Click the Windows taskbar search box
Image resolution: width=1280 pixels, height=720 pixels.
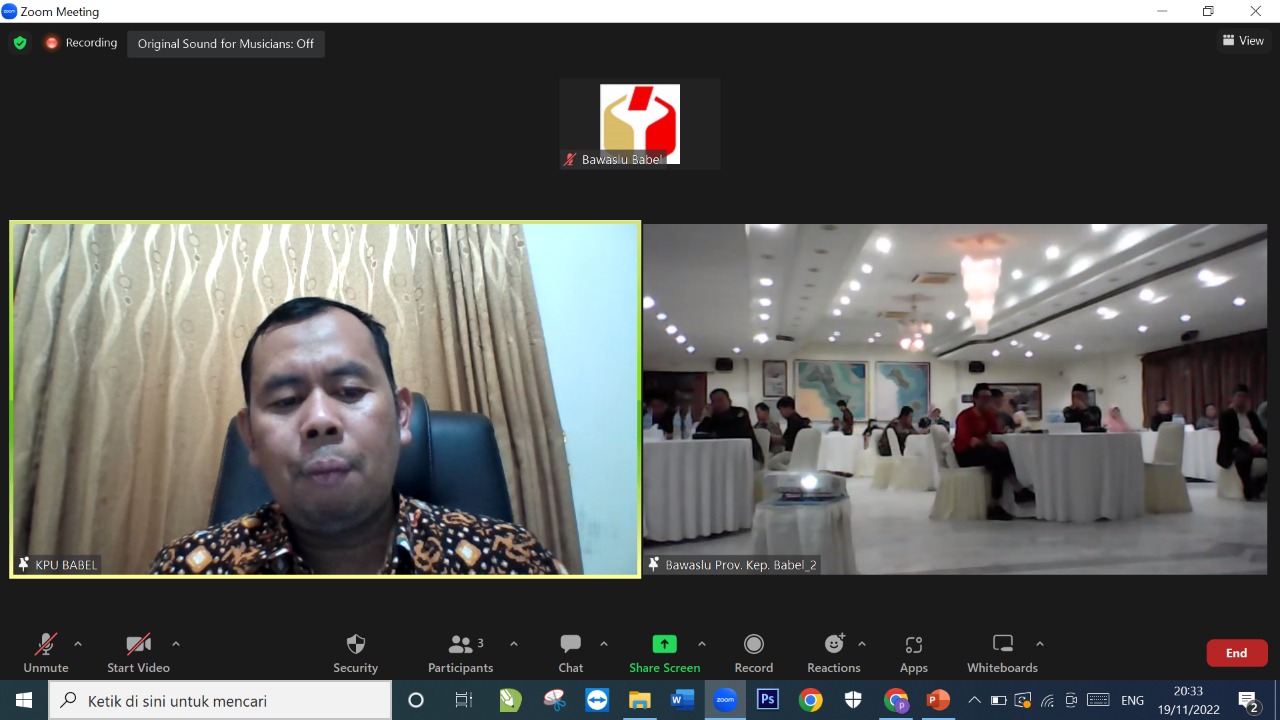coord(220,701)
